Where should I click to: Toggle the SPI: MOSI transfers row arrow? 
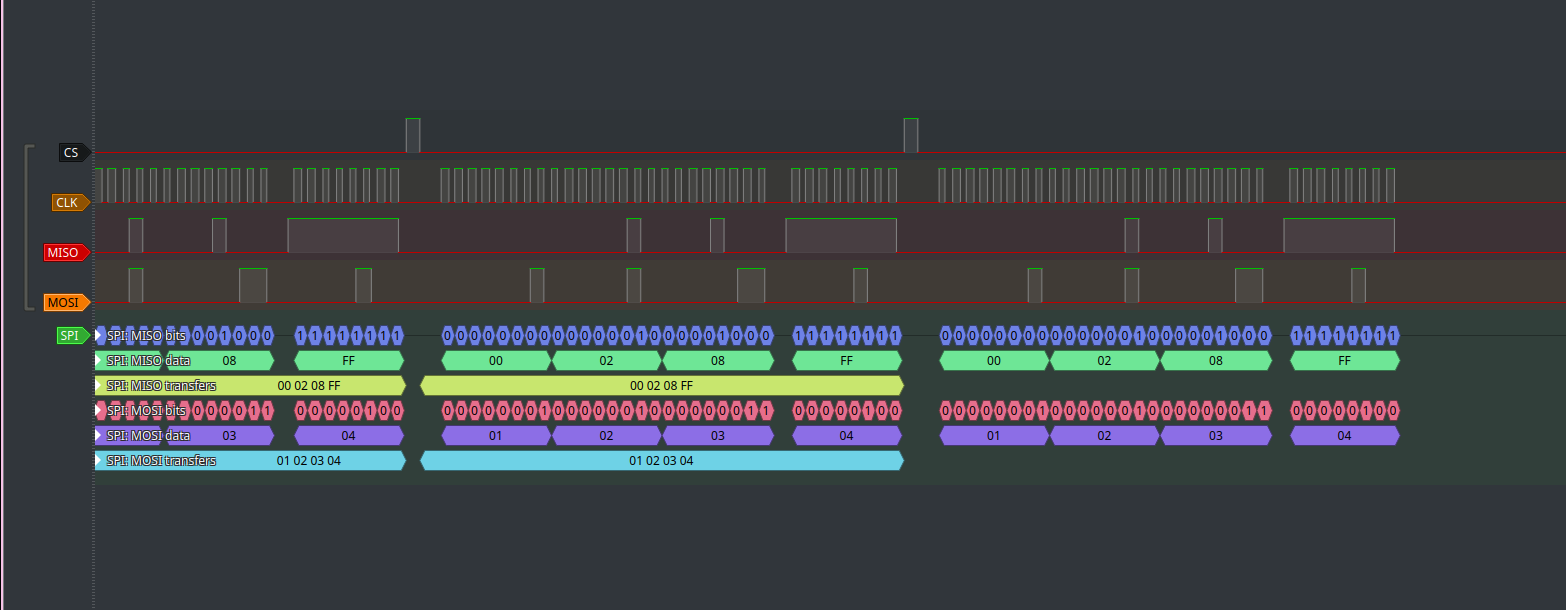[x=99, y=460]
